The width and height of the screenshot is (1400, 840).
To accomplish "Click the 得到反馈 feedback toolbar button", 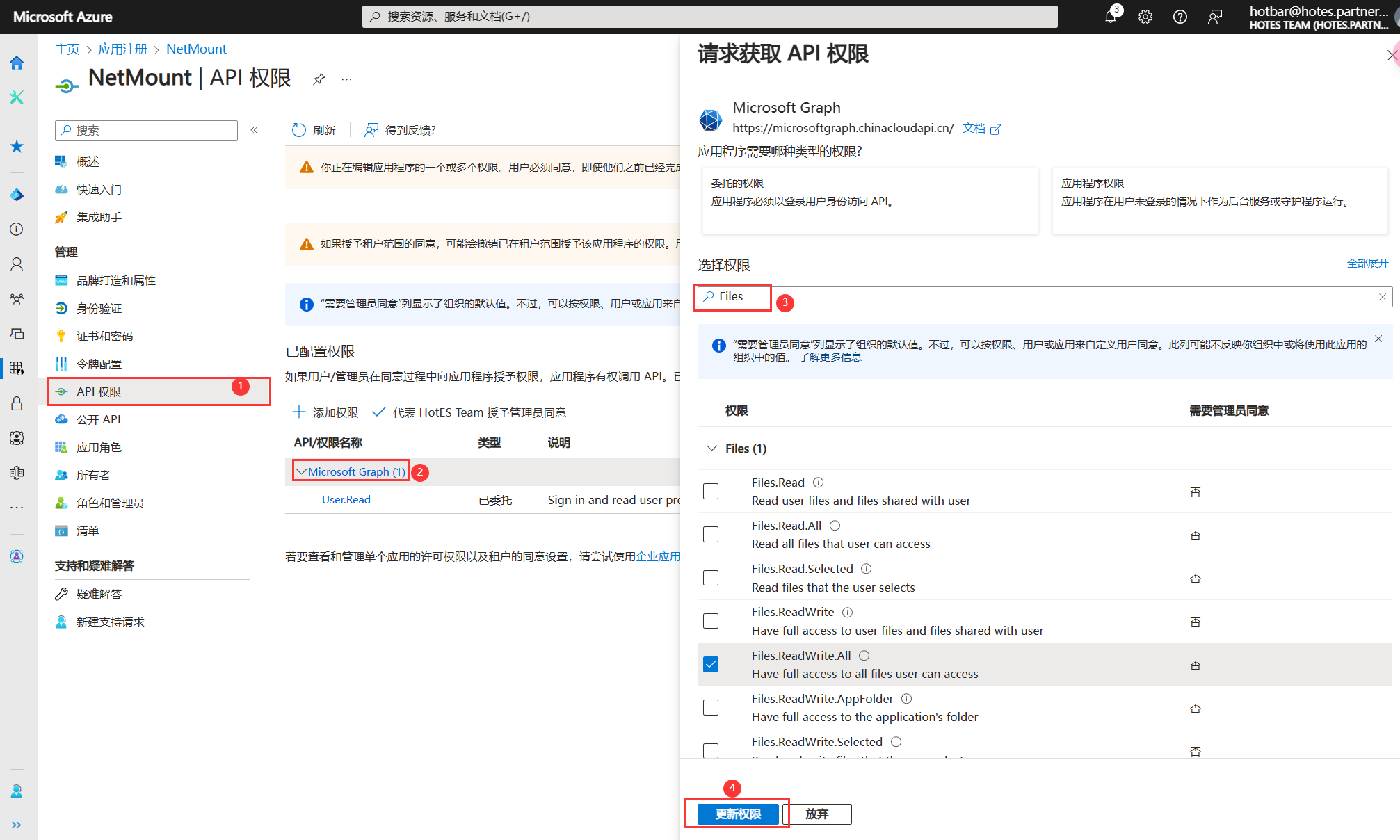I will point(400,130).
